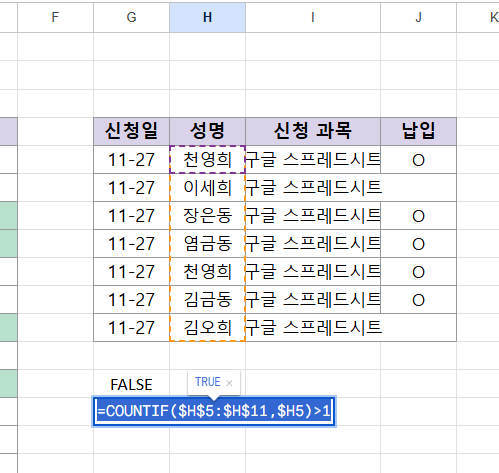
Task: Select column F header
Action: point(55,17)
